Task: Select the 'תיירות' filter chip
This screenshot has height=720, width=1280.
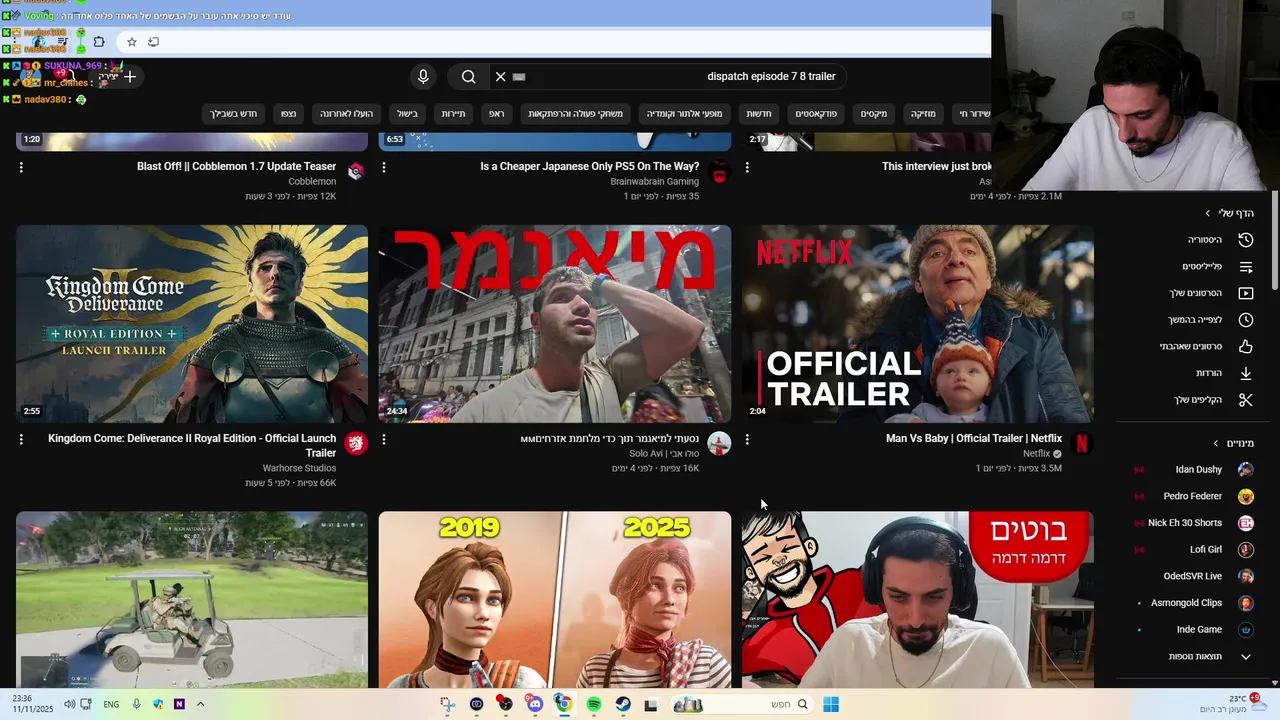Action: 453,114
